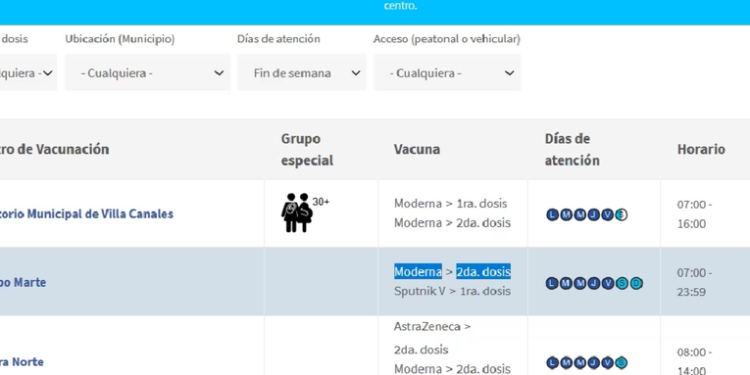Click the J day icon in Villa Canales row
This screenshot has width=750, height=375.
(x=594, y=215)
